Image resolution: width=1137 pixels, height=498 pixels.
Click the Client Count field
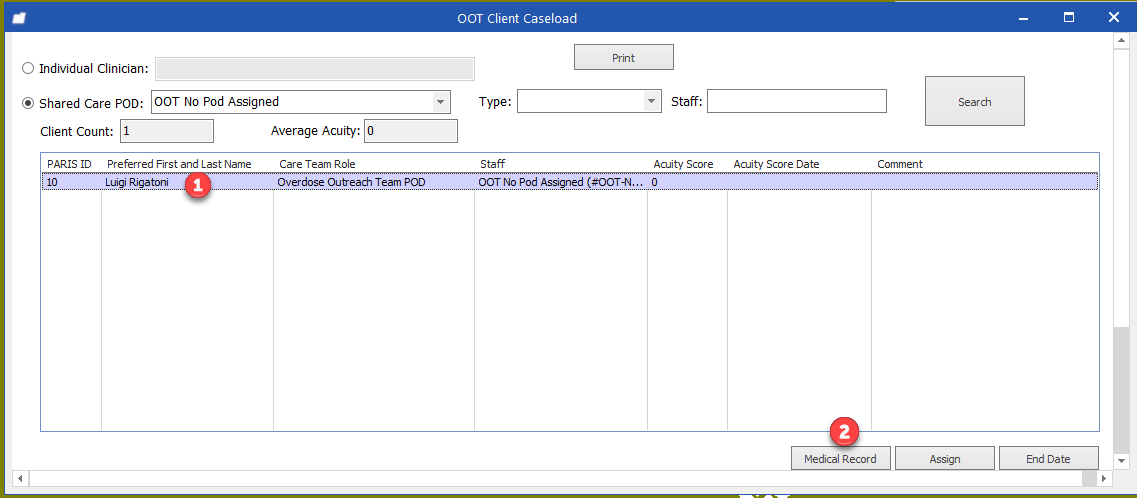(x=166, y=131)
